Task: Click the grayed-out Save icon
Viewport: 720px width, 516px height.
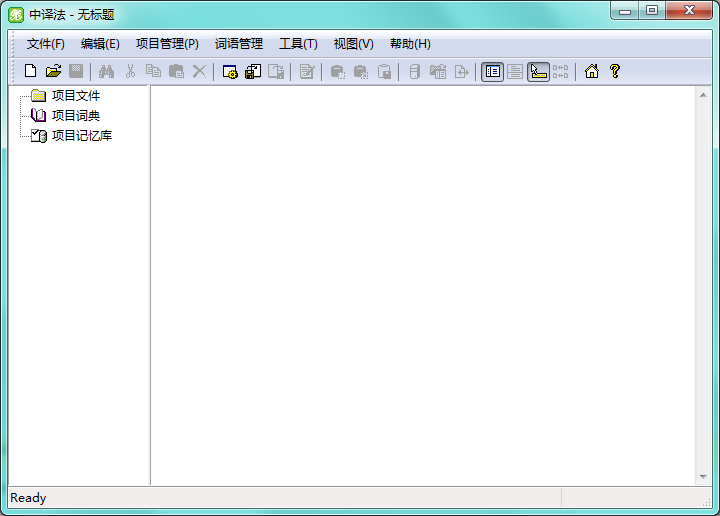Action: click(x=76, y=71)
